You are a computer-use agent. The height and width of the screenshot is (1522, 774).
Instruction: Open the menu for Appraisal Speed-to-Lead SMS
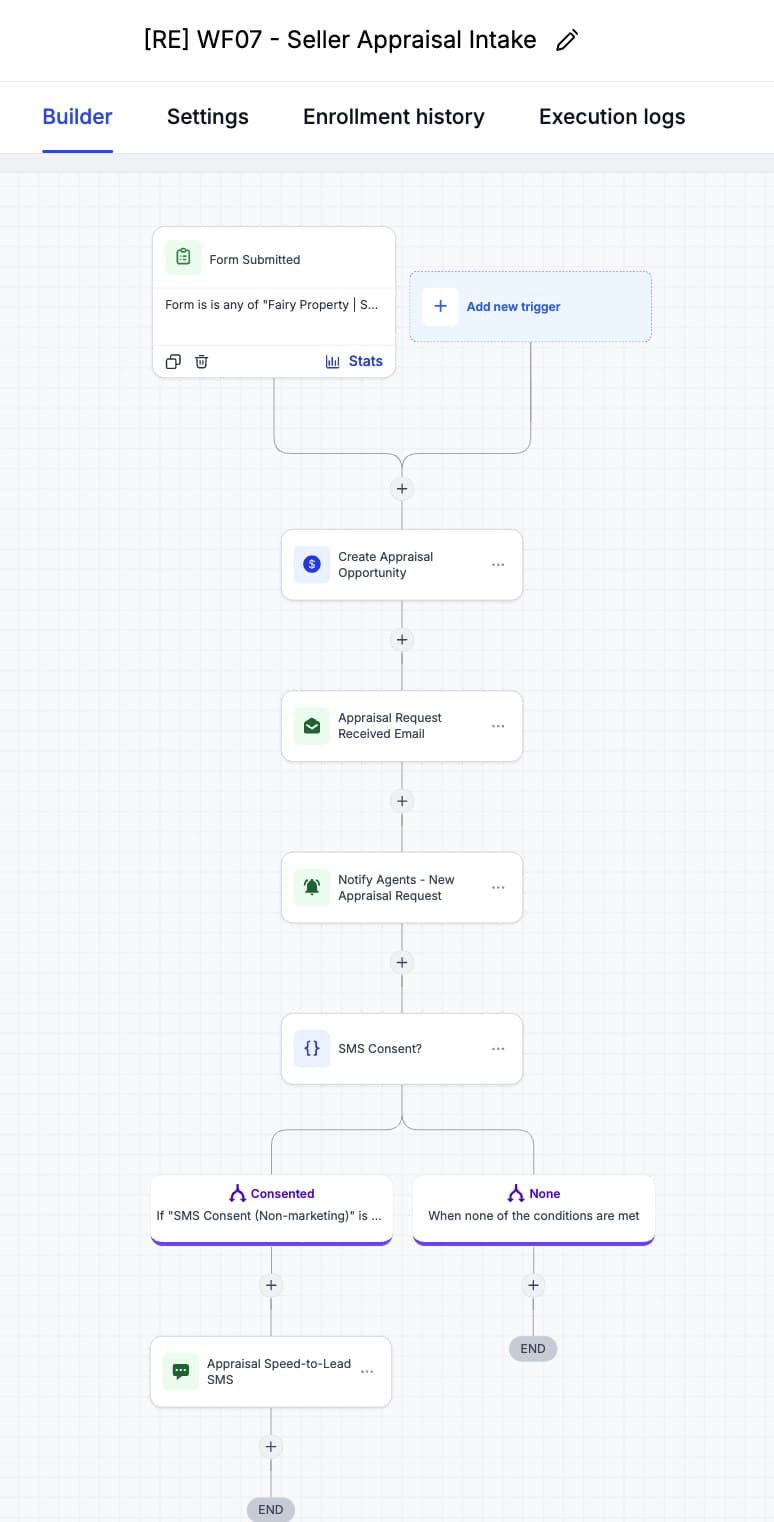367,1372
